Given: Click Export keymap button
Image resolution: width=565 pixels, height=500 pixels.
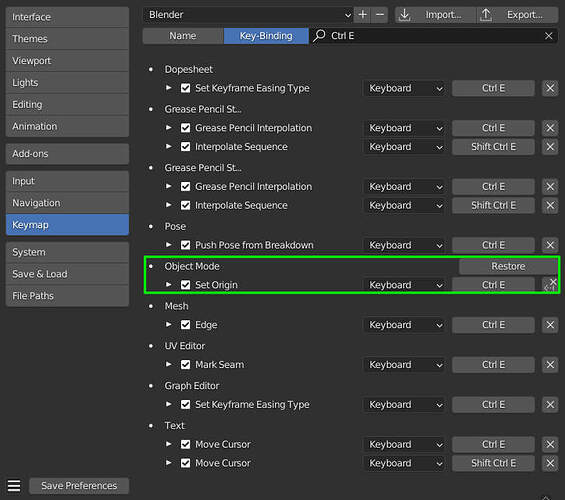Looking at the screenshot, I should pyautogui.click(x=517, y=15).
